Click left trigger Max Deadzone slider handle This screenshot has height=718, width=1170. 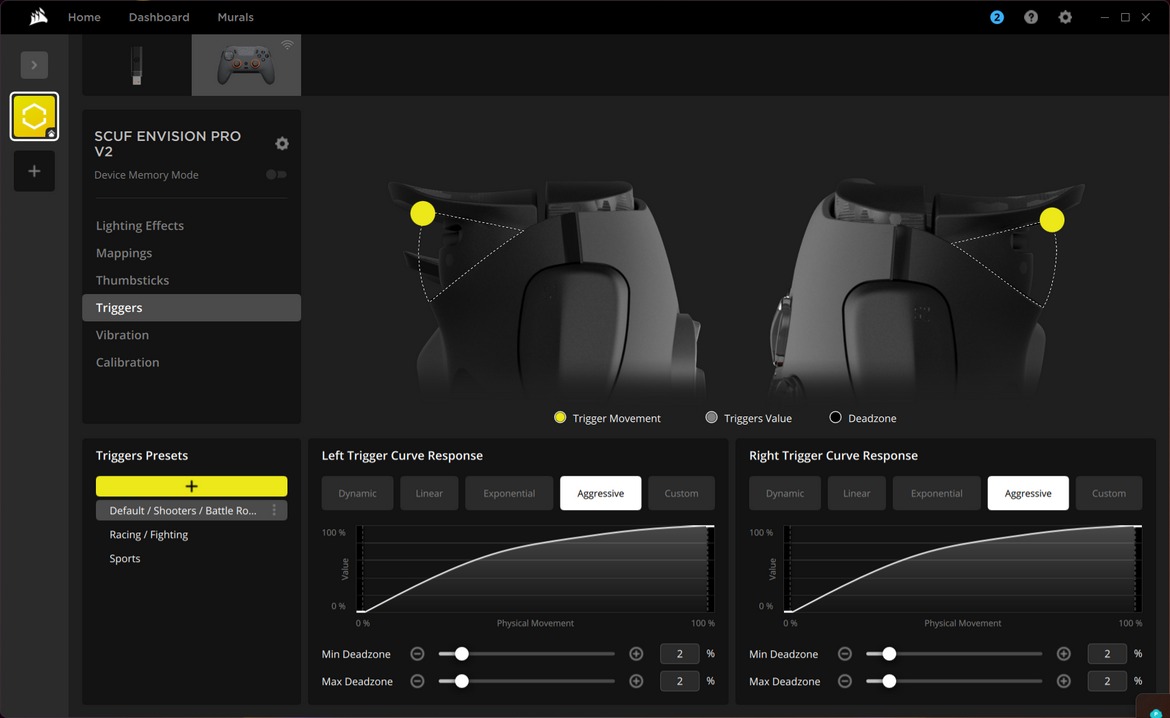[462, 681]
